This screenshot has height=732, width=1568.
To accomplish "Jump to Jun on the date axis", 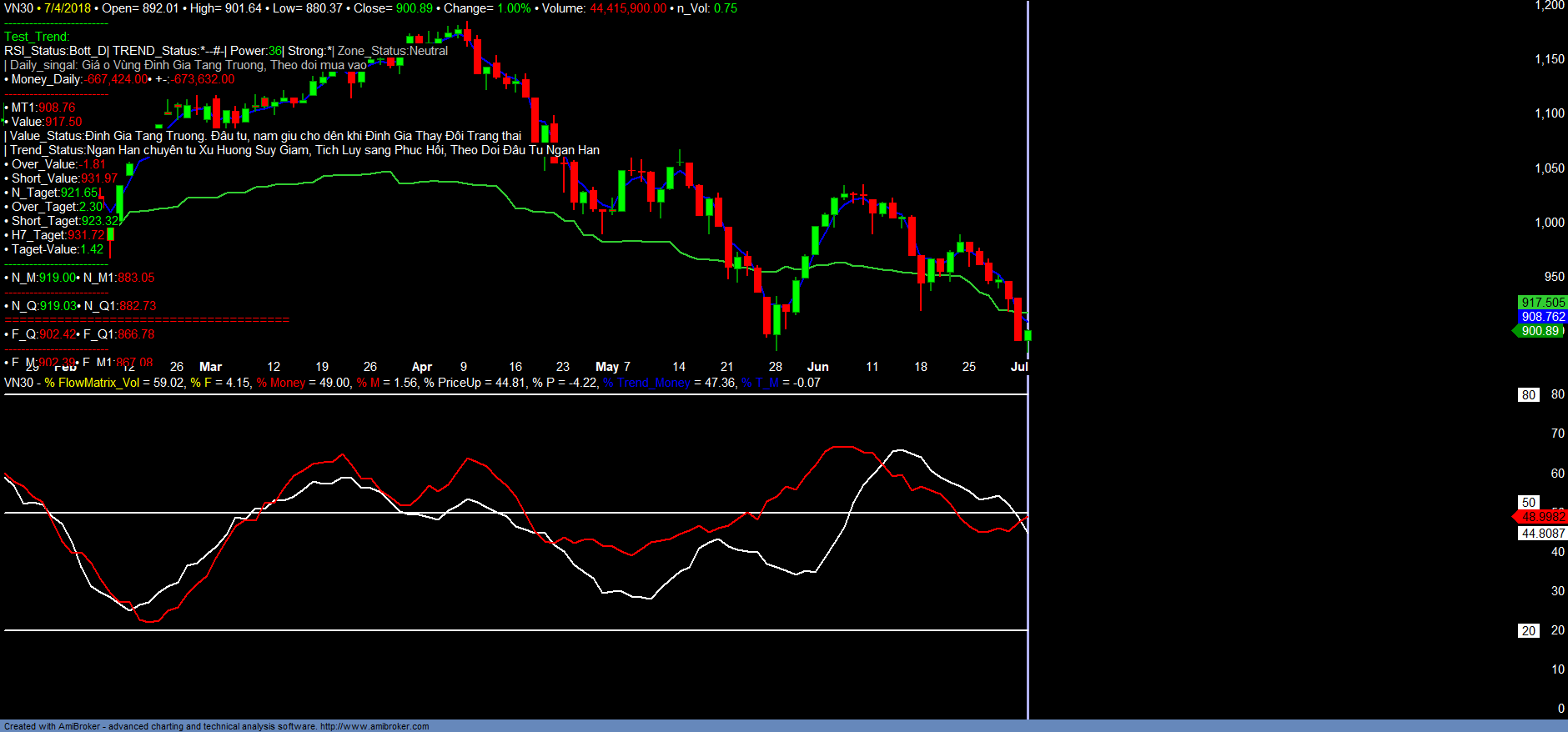I will pos(817,367).
